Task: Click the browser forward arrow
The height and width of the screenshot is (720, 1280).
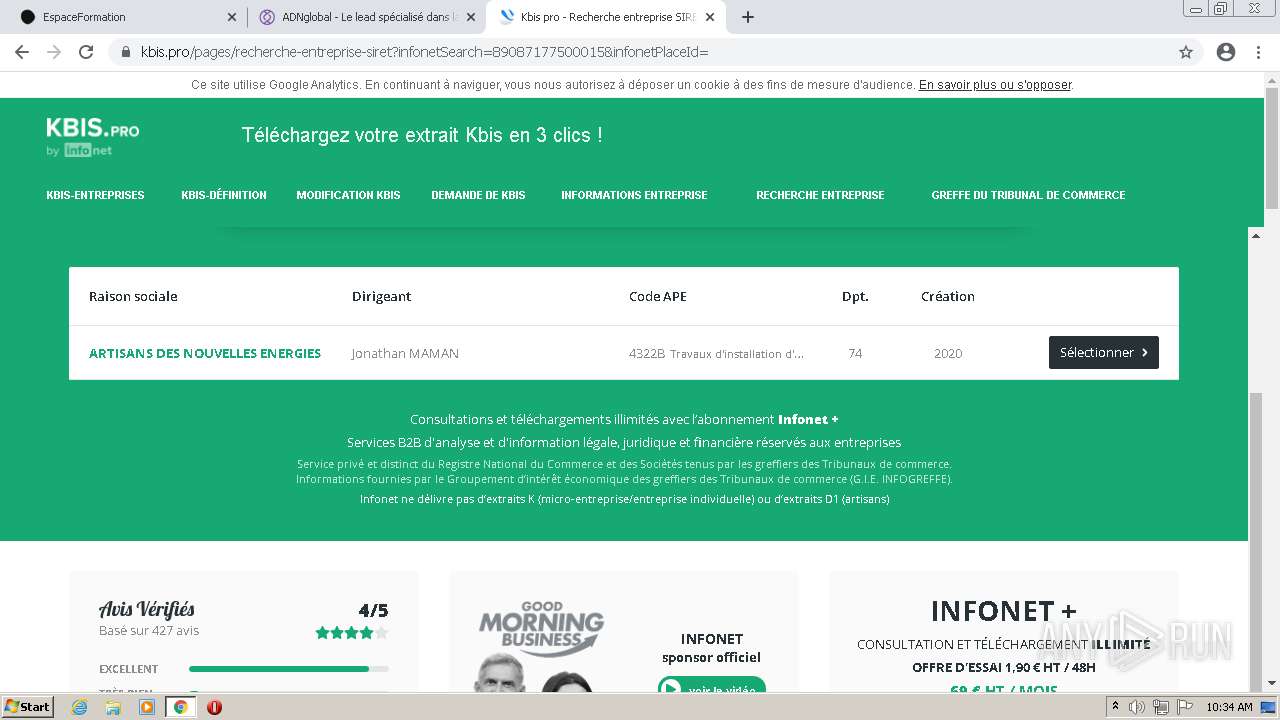Action: [54, 52]
